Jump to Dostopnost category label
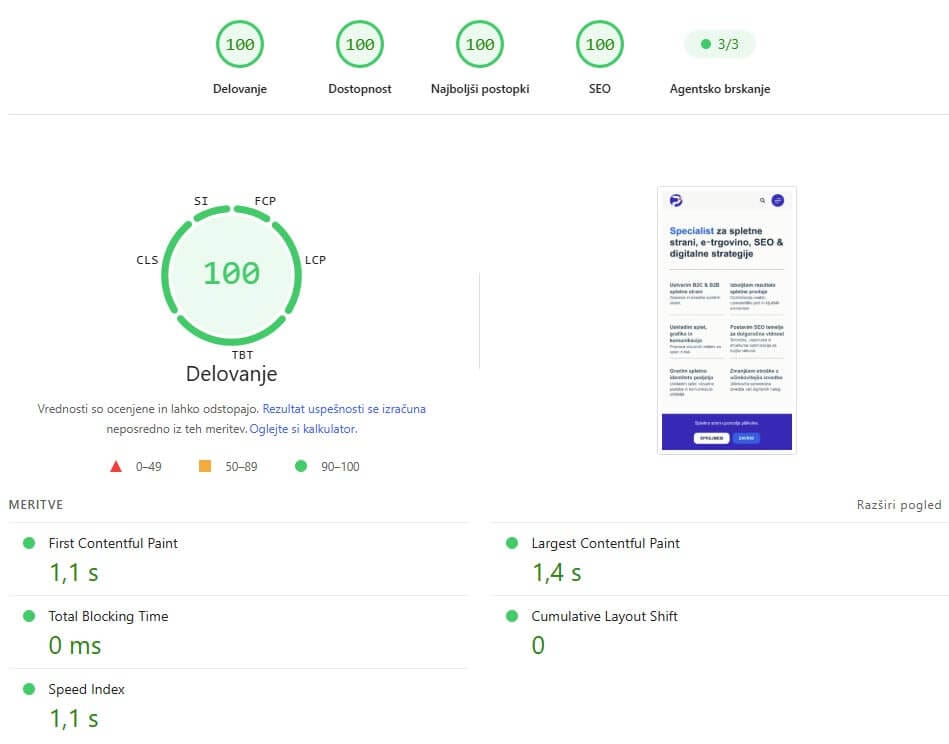 [x=360, y=89]
